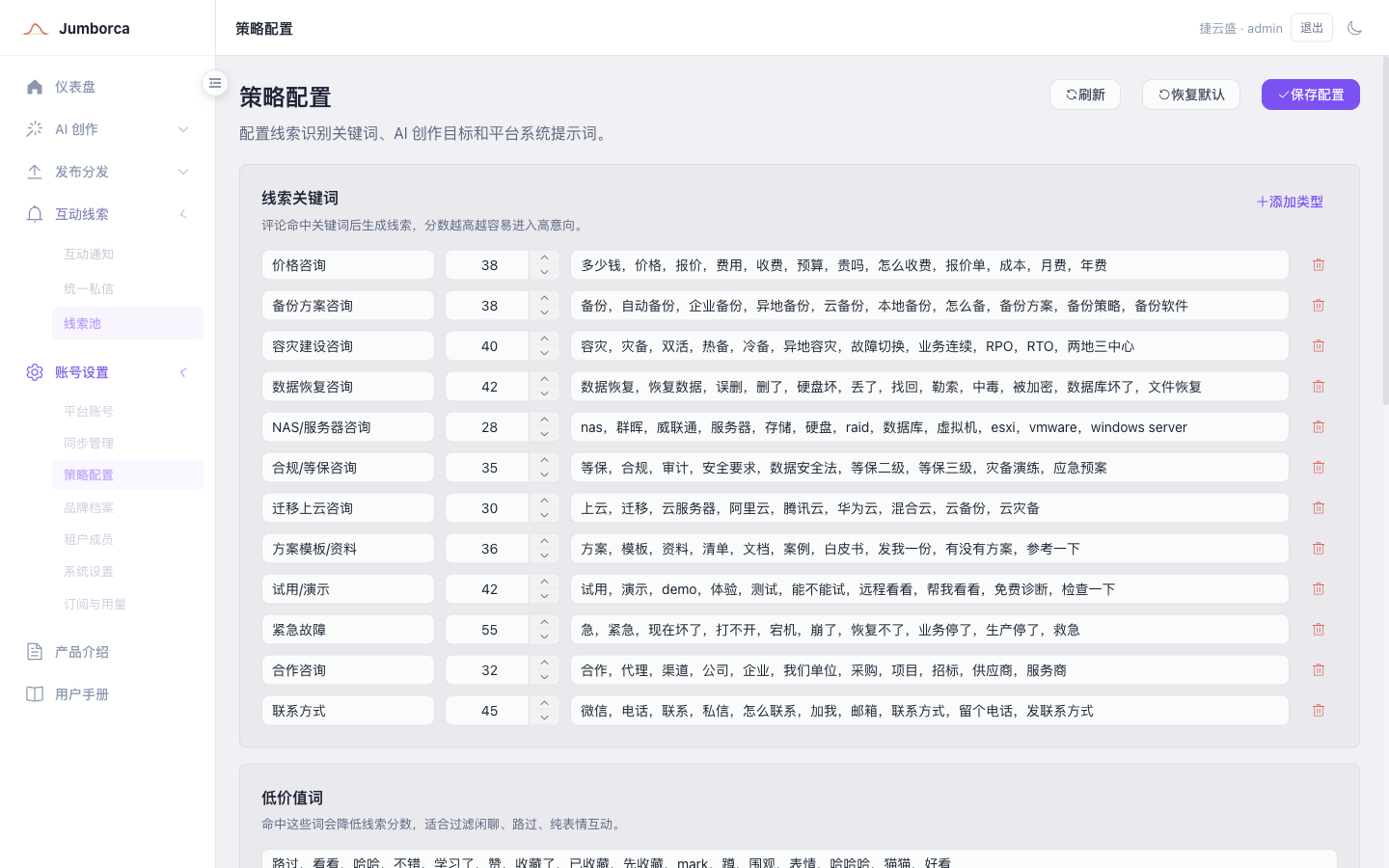Delete the 备份方案咨询 keyword row
Image resolution: width=1389 pixels, height=868 pixels.
coord(1319,306)
